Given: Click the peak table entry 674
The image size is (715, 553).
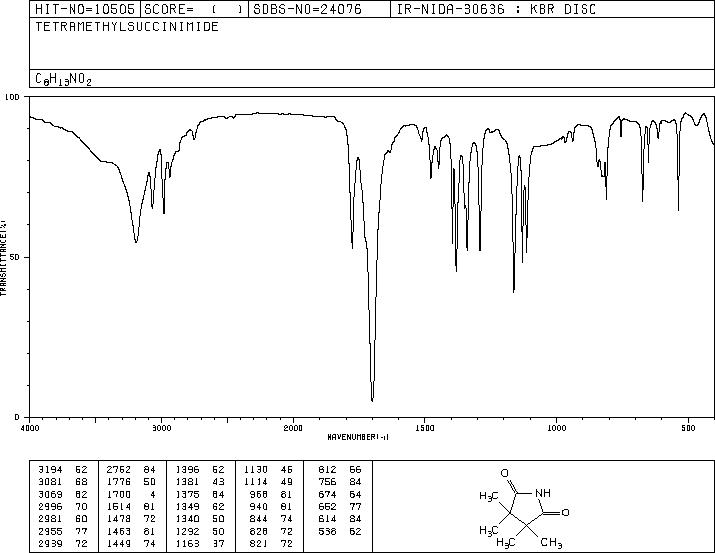Looking at the screenshot, I should tap(327, 494).
